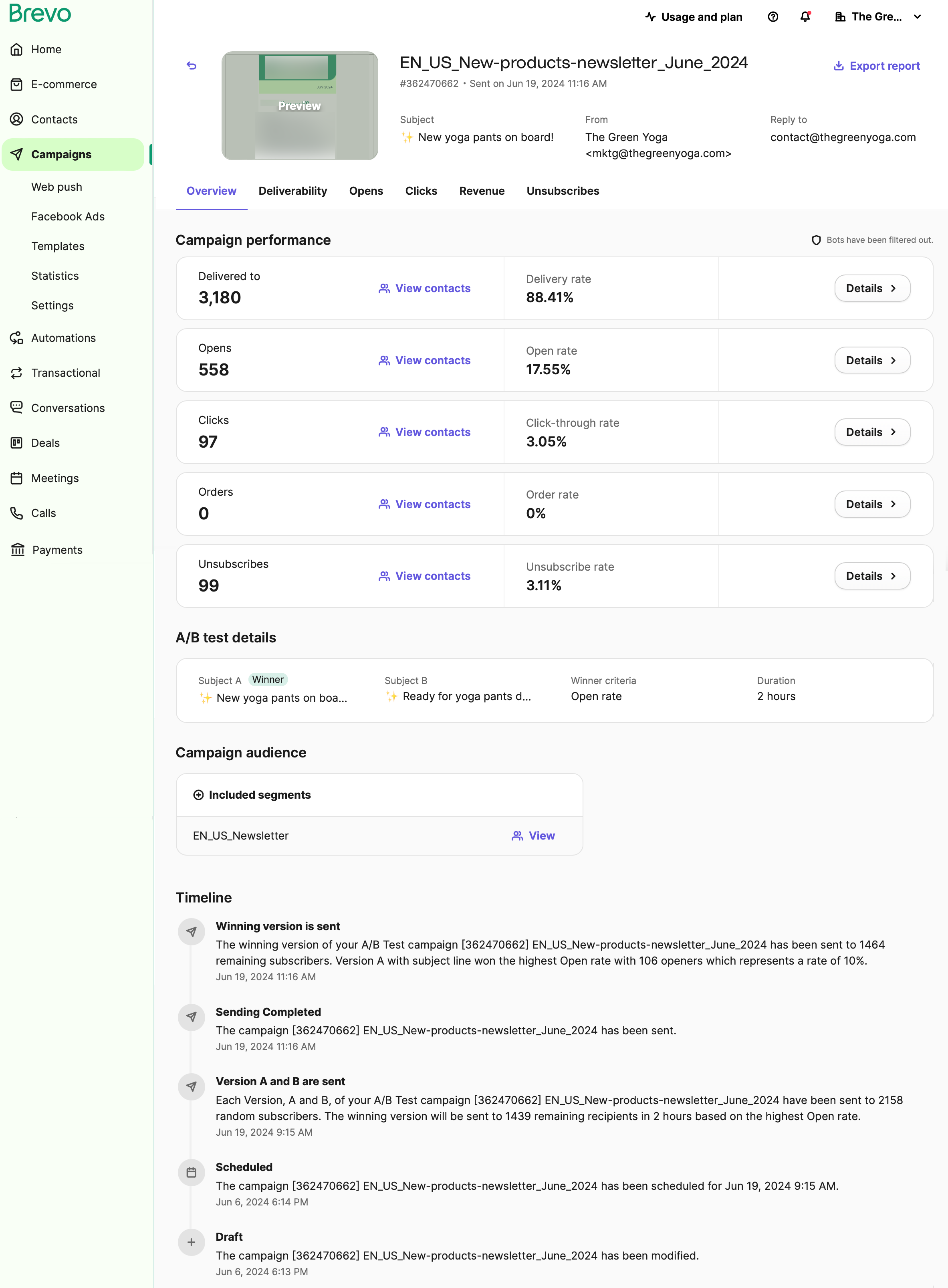This screenshot has width=948, height=1288.
Task: Go back using the return arrow icon
Action: click(x=191, y=65)
